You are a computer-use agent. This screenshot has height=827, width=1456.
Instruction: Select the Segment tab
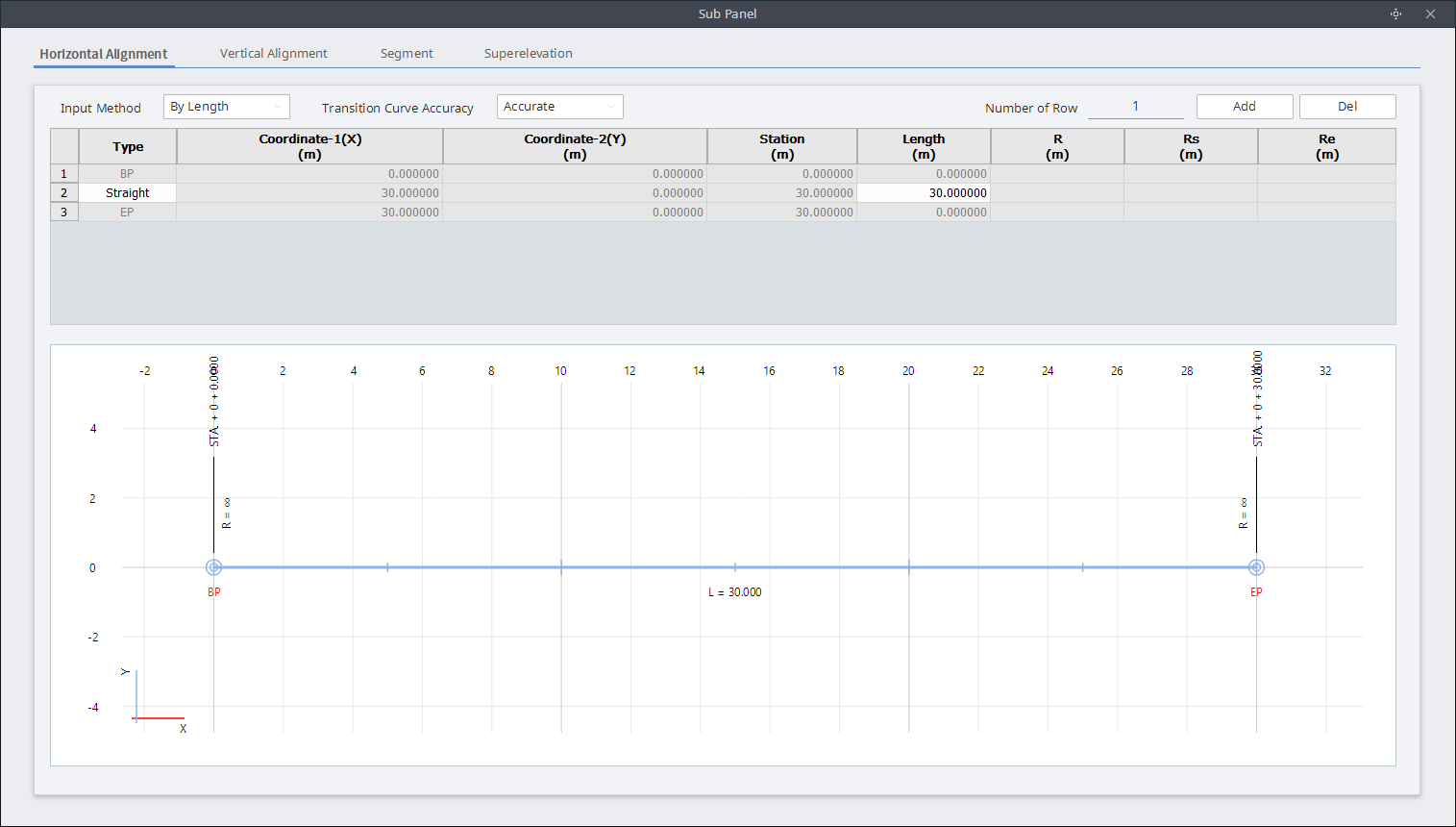click(x=406, y=53)
